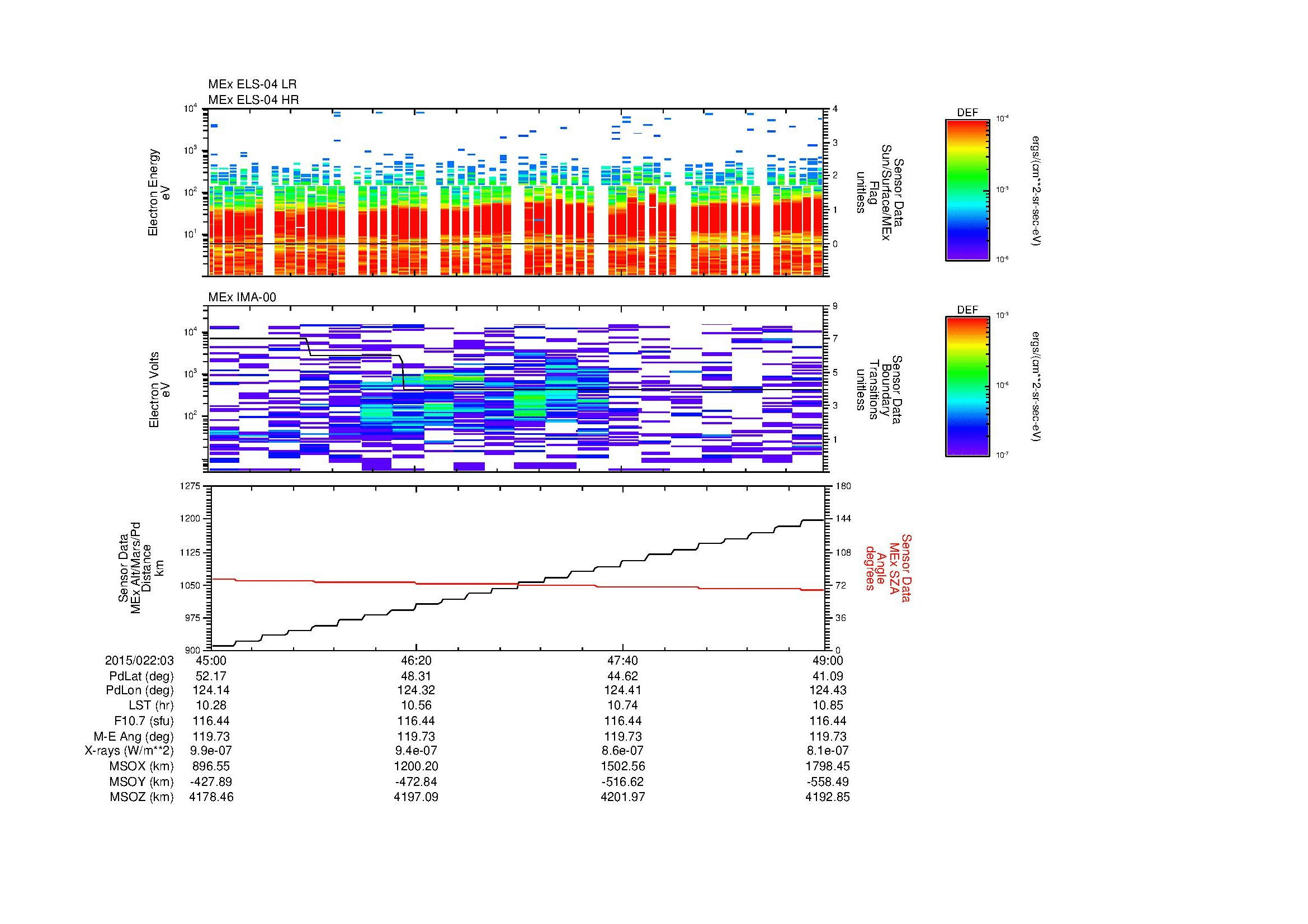The image size is (1308, 924).
Task: Click the PdLat value 44.62
Action: click(622, 676)
